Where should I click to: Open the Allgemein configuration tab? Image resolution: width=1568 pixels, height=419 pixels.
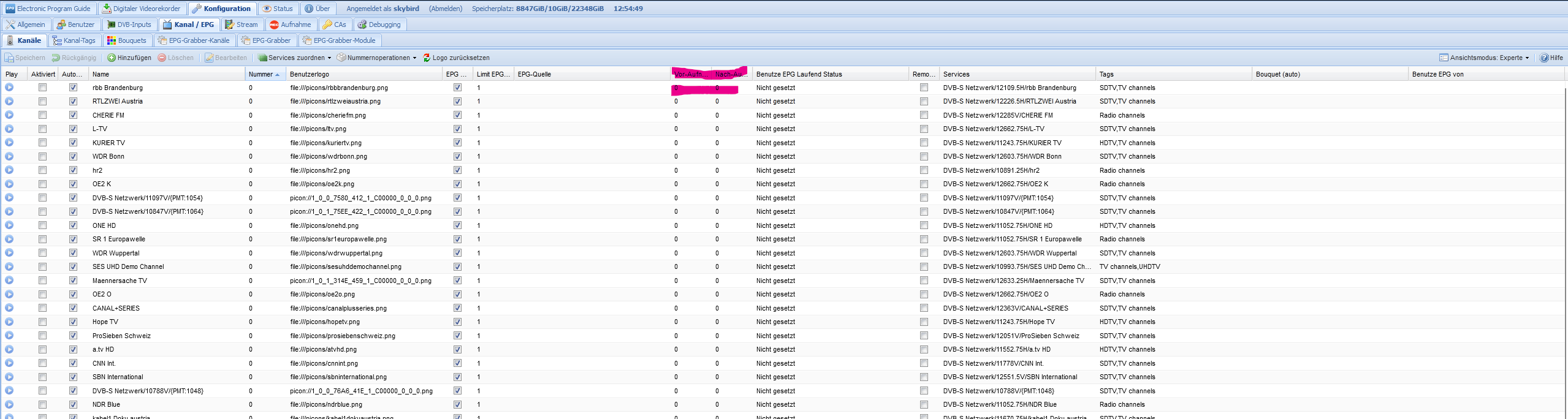click(x=26, y=25)
